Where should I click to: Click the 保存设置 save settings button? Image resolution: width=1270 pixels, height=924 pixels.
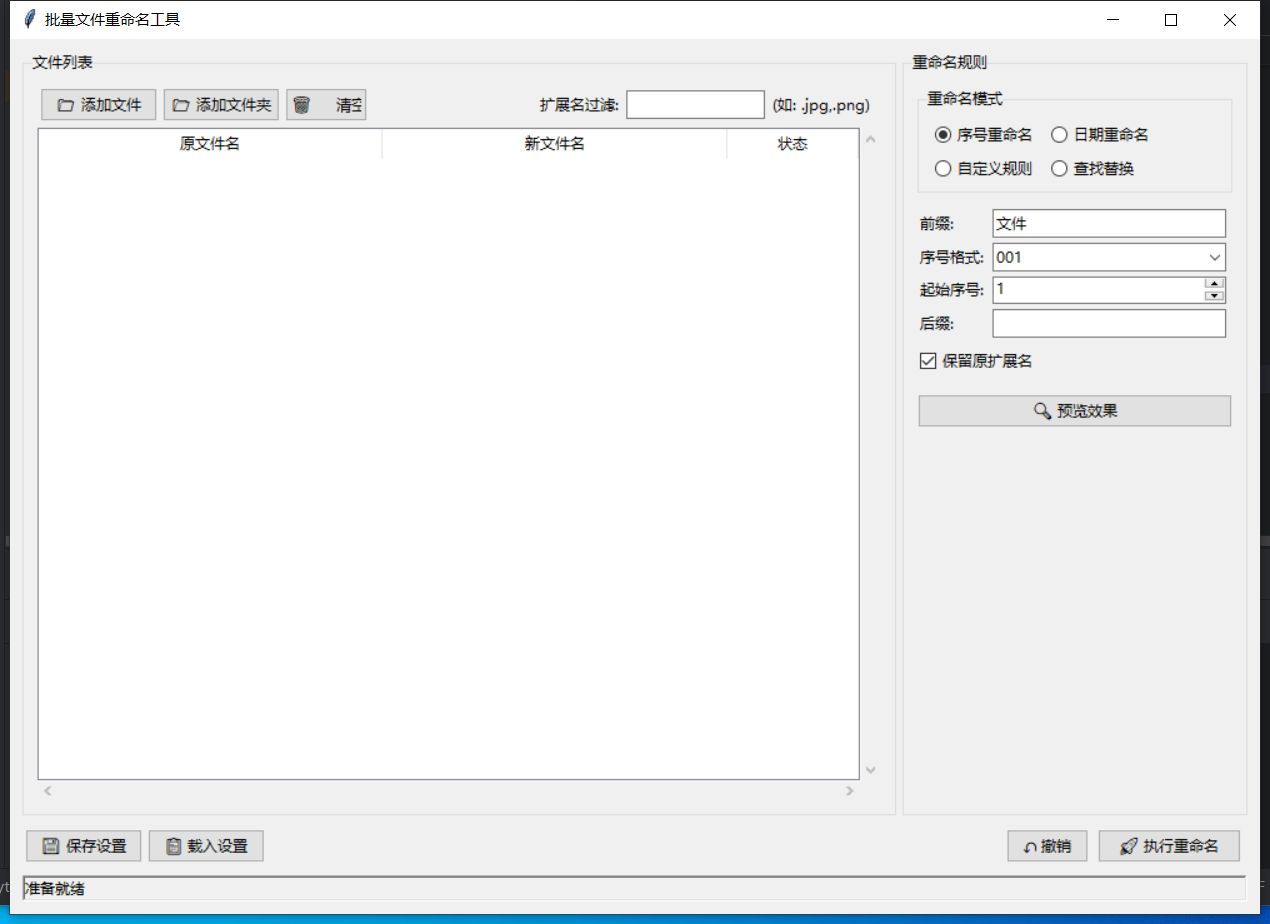click(x=84, y=846)
